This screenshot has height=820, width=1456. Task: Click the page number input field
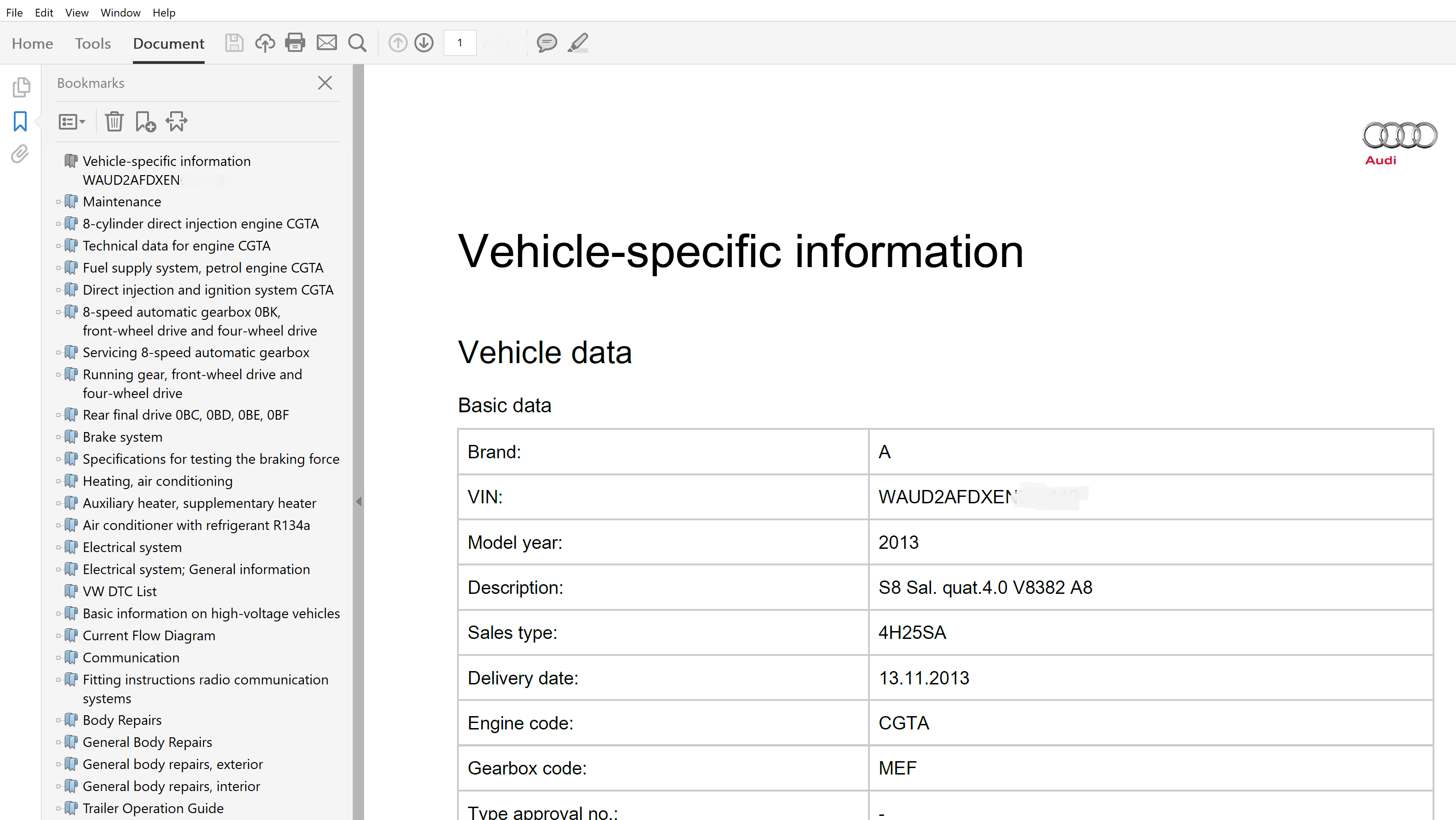click(x=460, y=43)
